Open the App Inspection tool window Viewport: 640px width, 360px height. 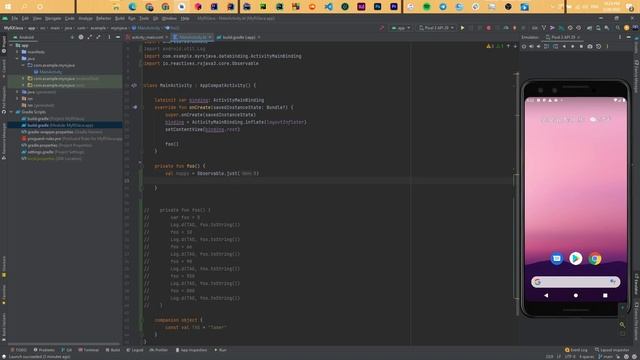point(191,350)
